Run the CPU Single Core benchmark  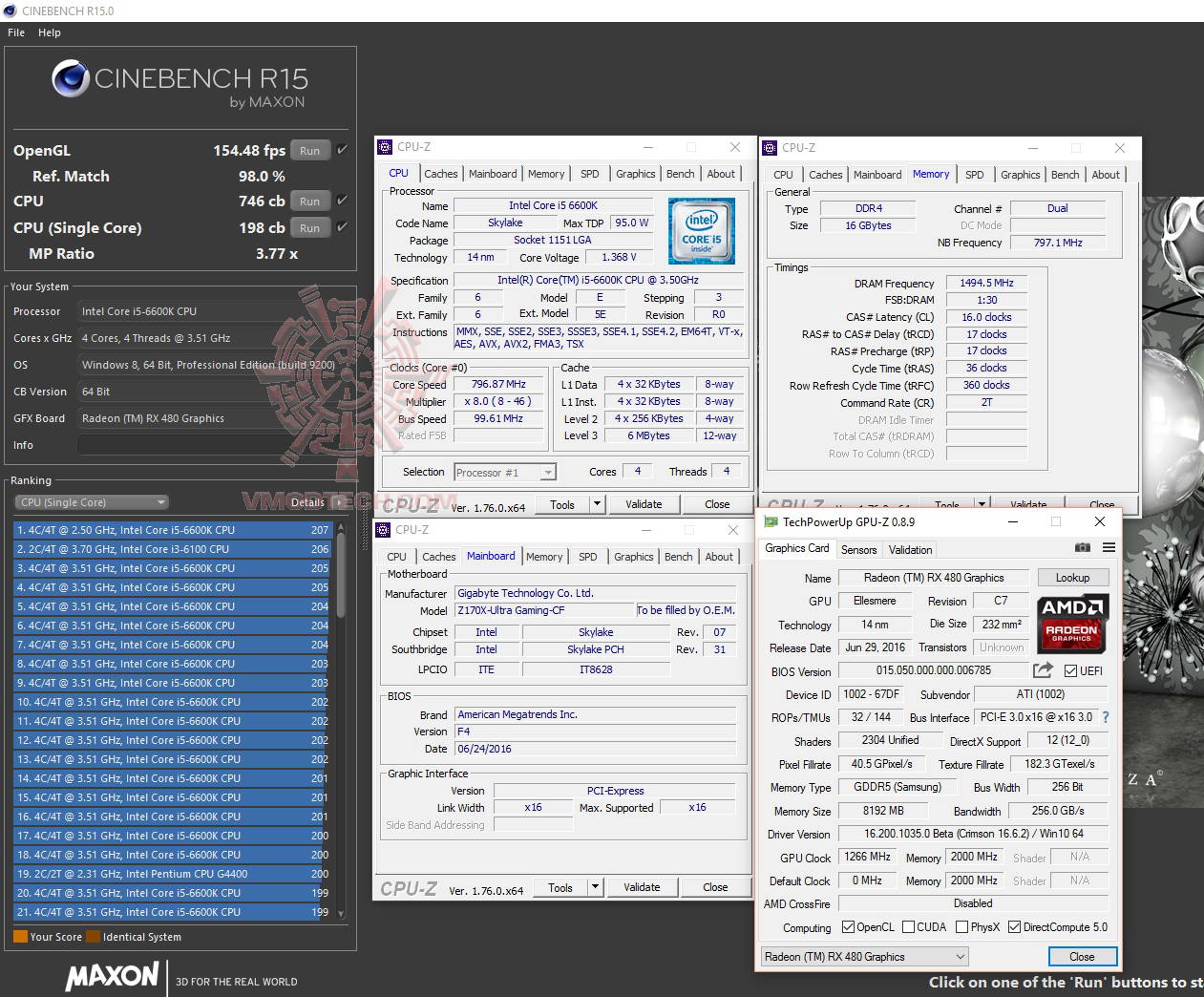pos(310,227)
